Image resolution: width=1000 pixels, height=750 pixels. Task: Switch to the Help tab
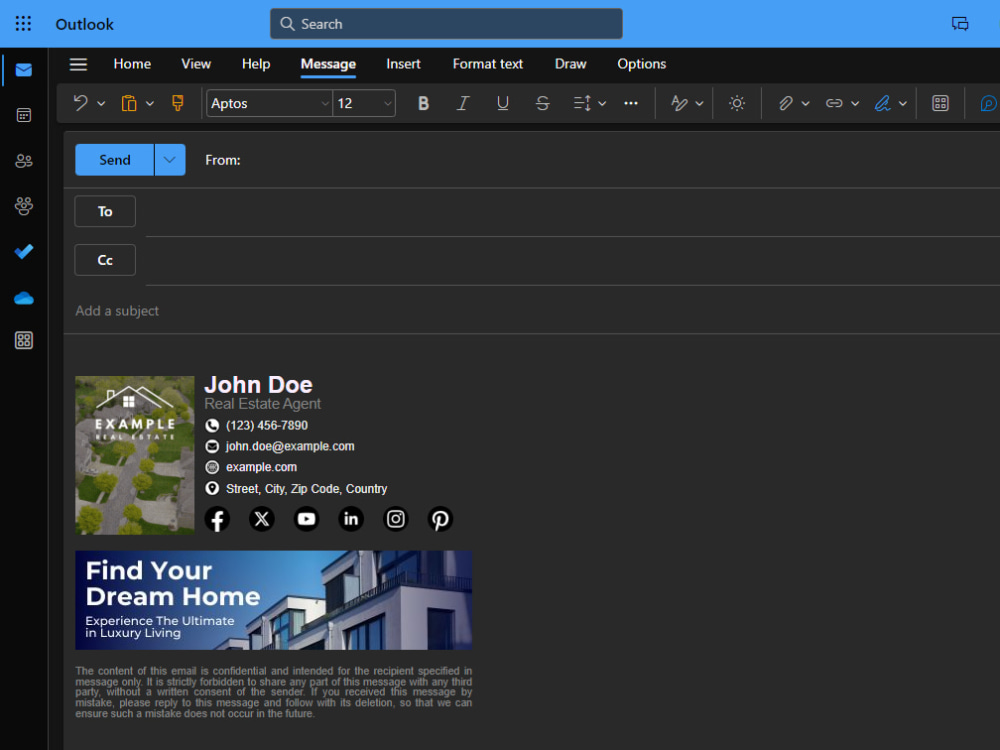click(x=256, y=64)
